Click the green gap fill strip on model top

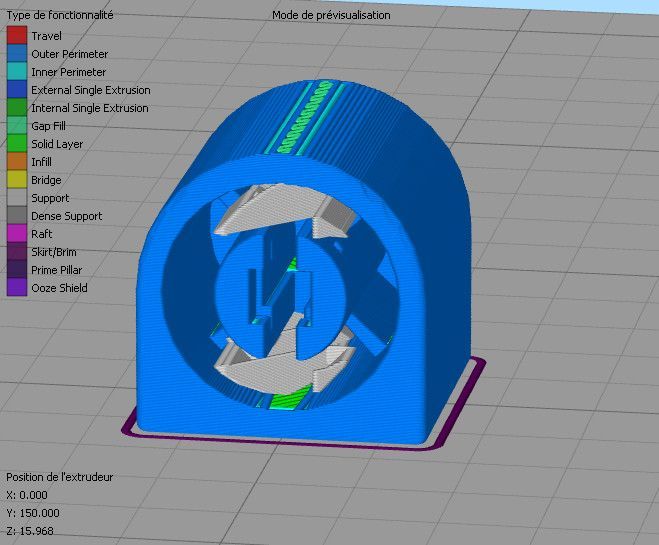[x=303, y=118]
